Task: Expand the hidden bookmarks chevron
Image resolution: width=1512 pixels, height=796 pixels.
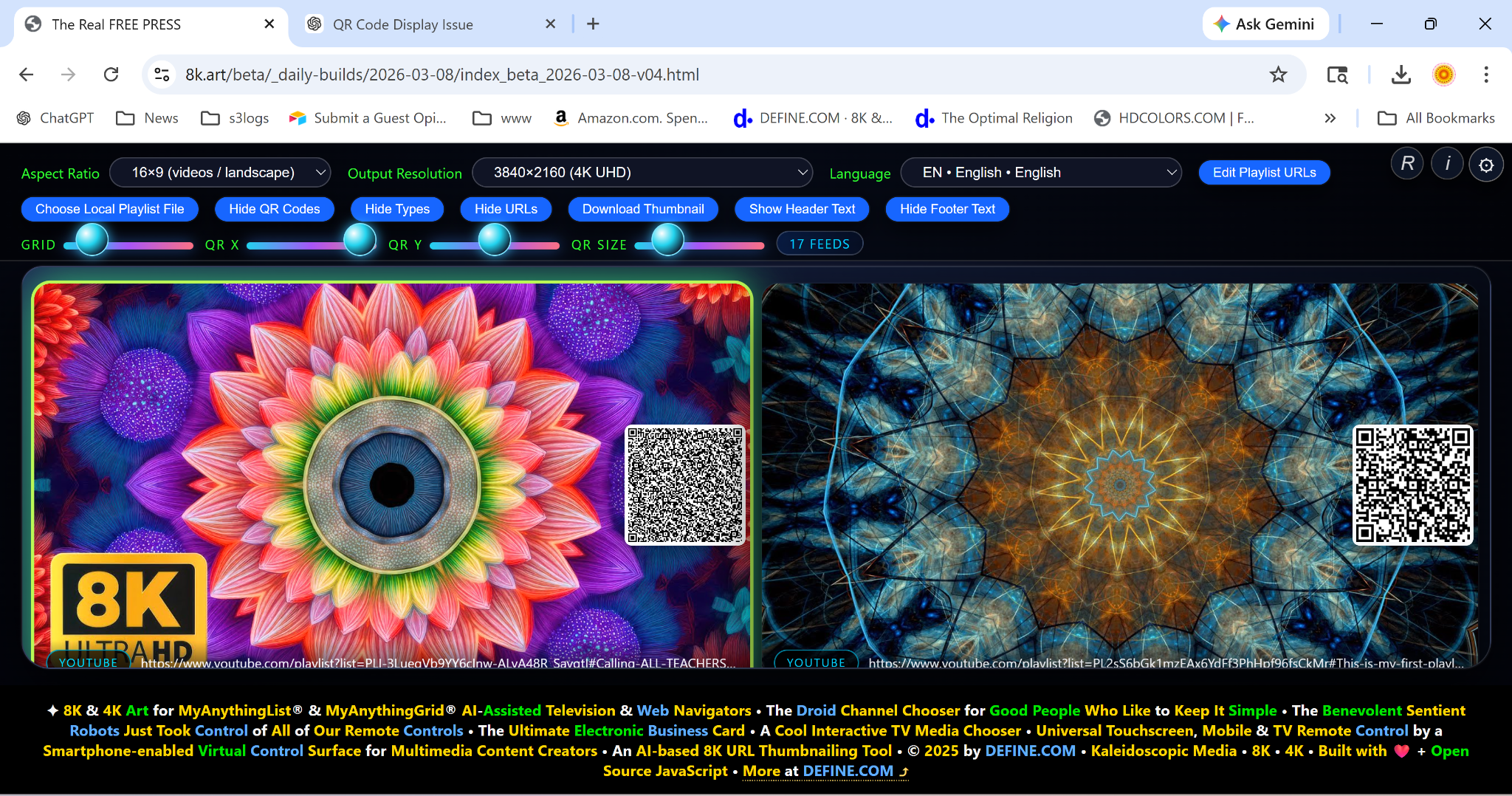Action: [1330, 118]
